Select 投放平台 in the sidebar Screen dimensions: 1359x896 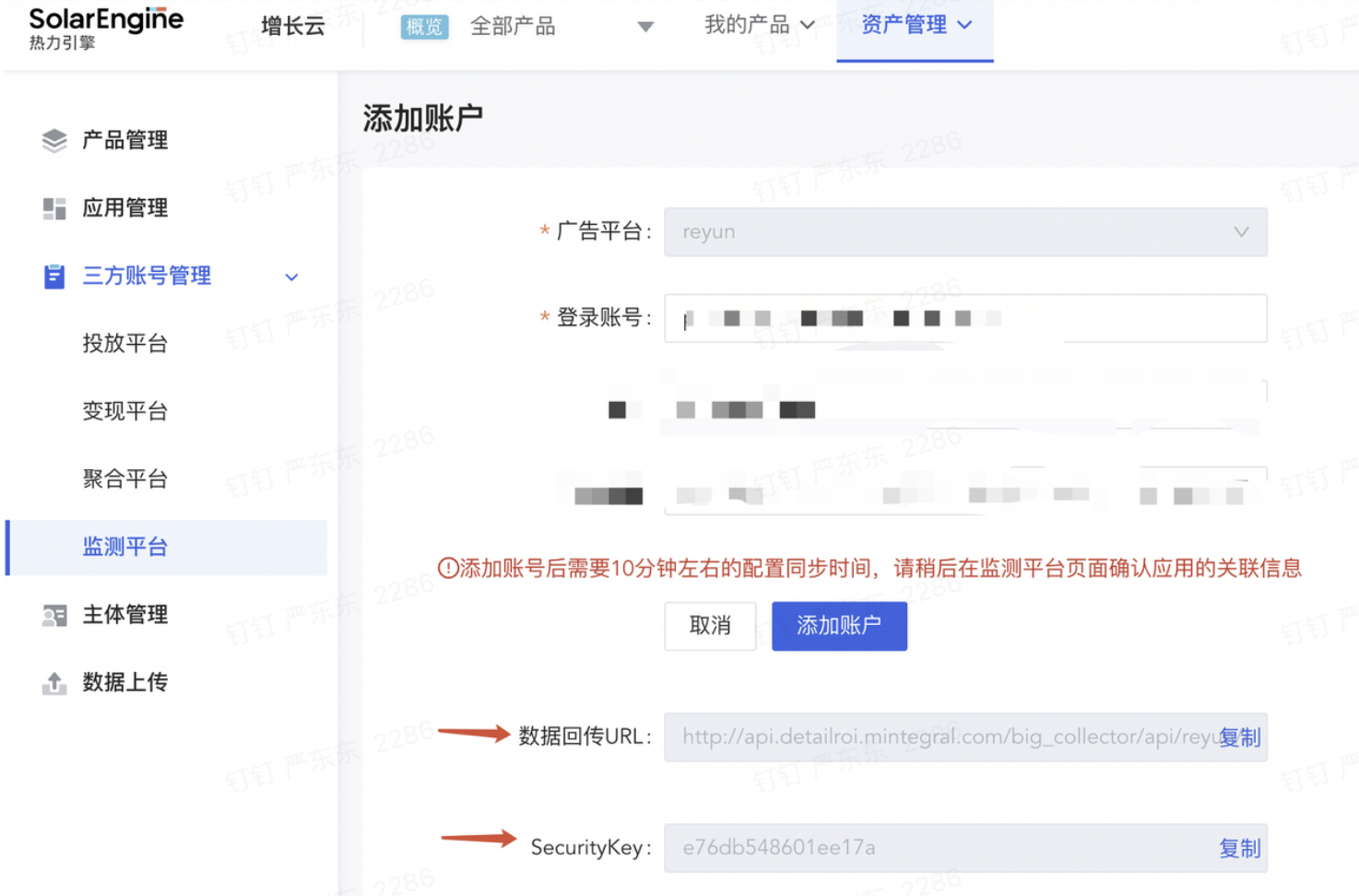click(x=125, y=343)
